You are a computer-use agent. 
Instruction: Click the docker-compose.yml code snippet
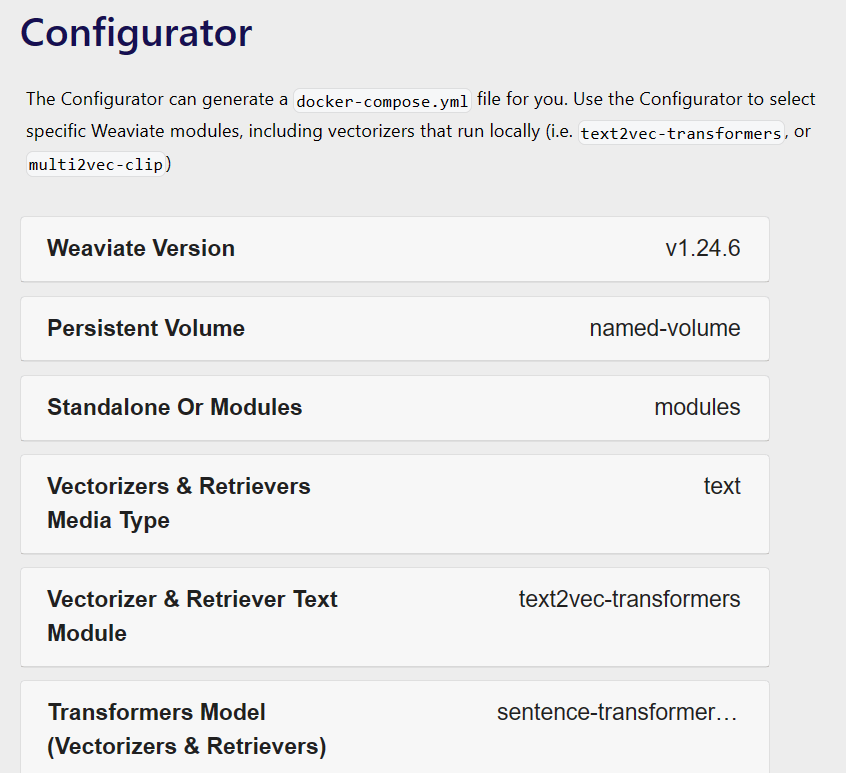[381, 100]
